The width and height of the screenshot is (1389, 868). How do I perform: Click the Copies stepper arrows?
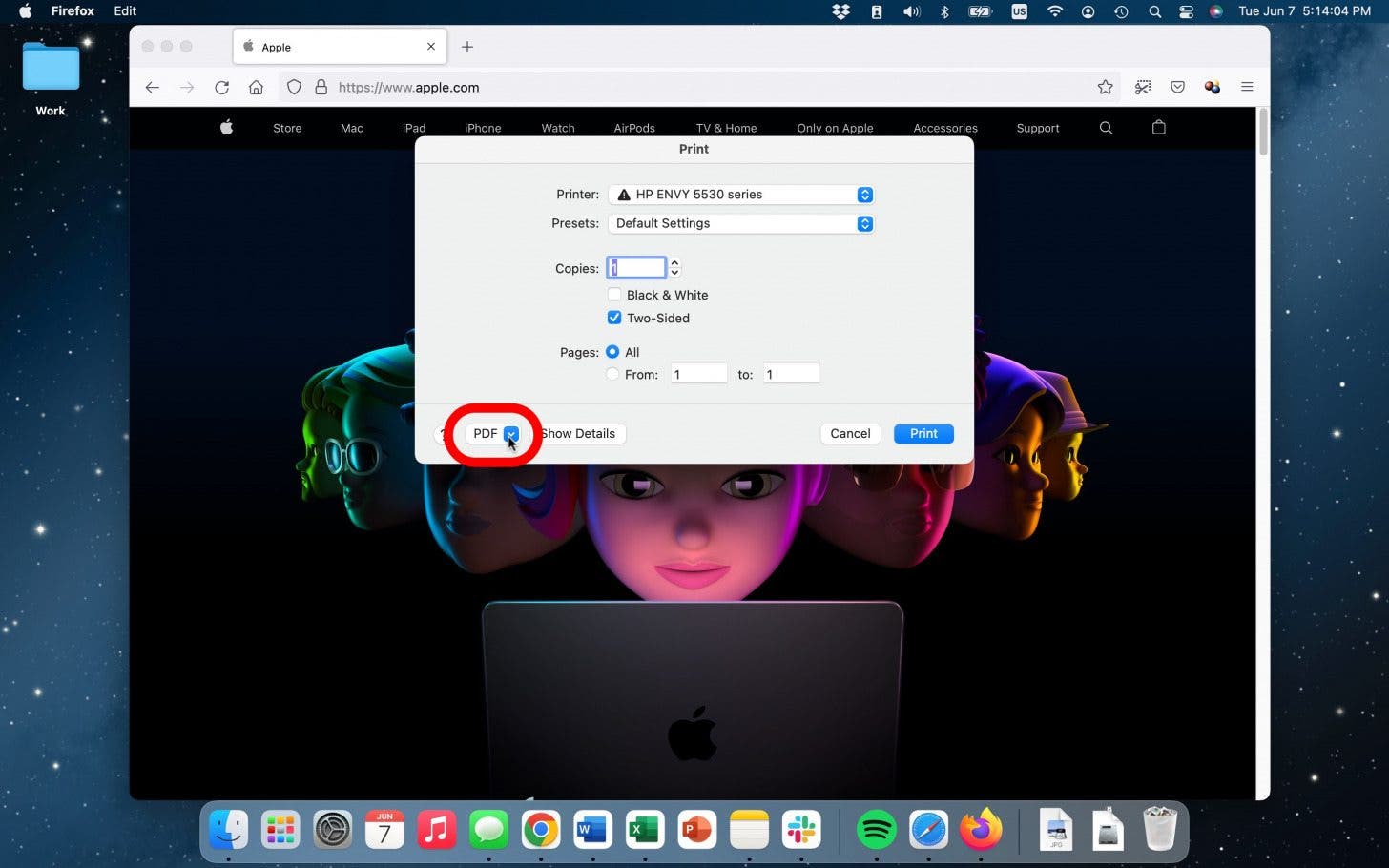pos(674,268)
